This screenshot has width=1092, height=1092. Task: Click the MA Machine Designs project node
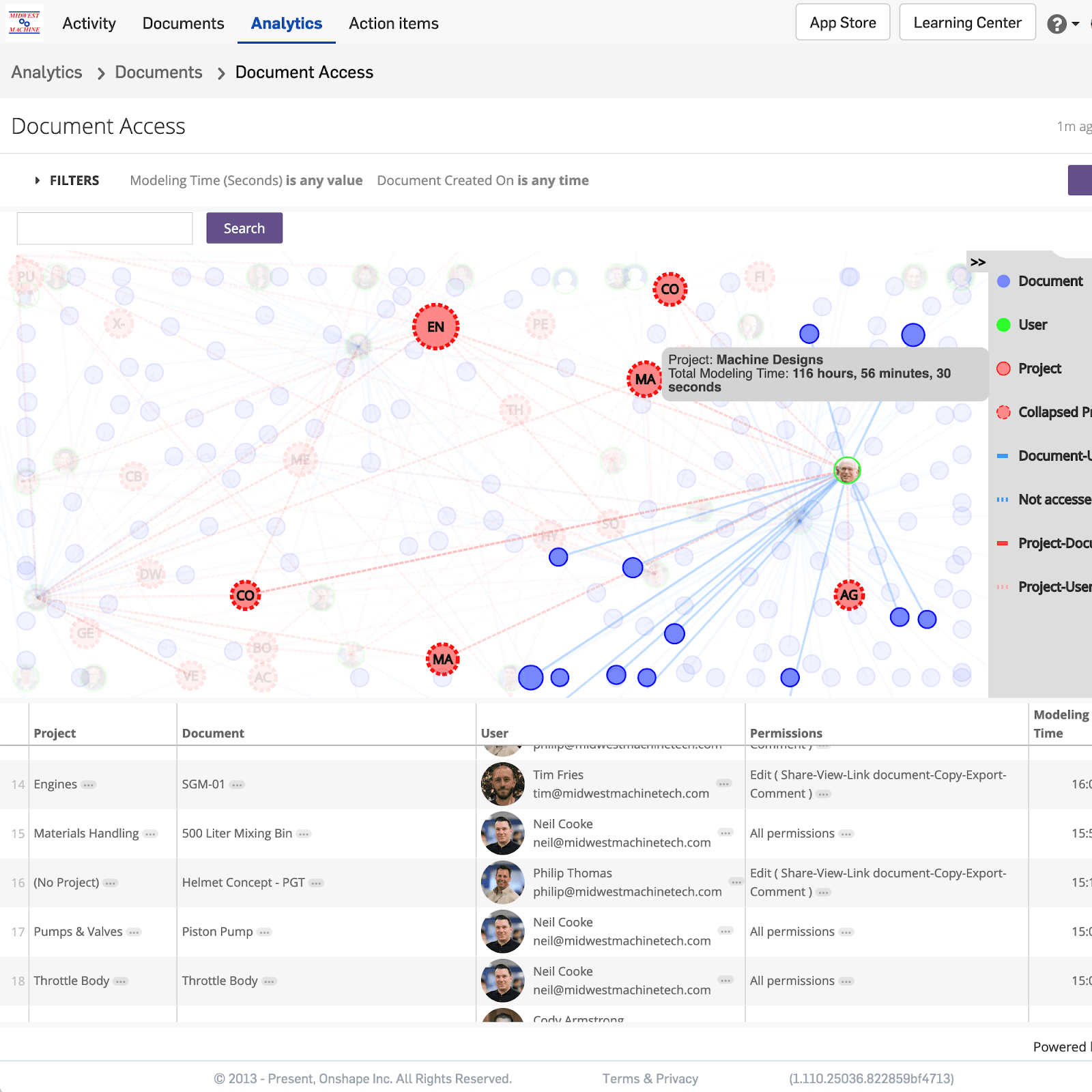(645, 379)
